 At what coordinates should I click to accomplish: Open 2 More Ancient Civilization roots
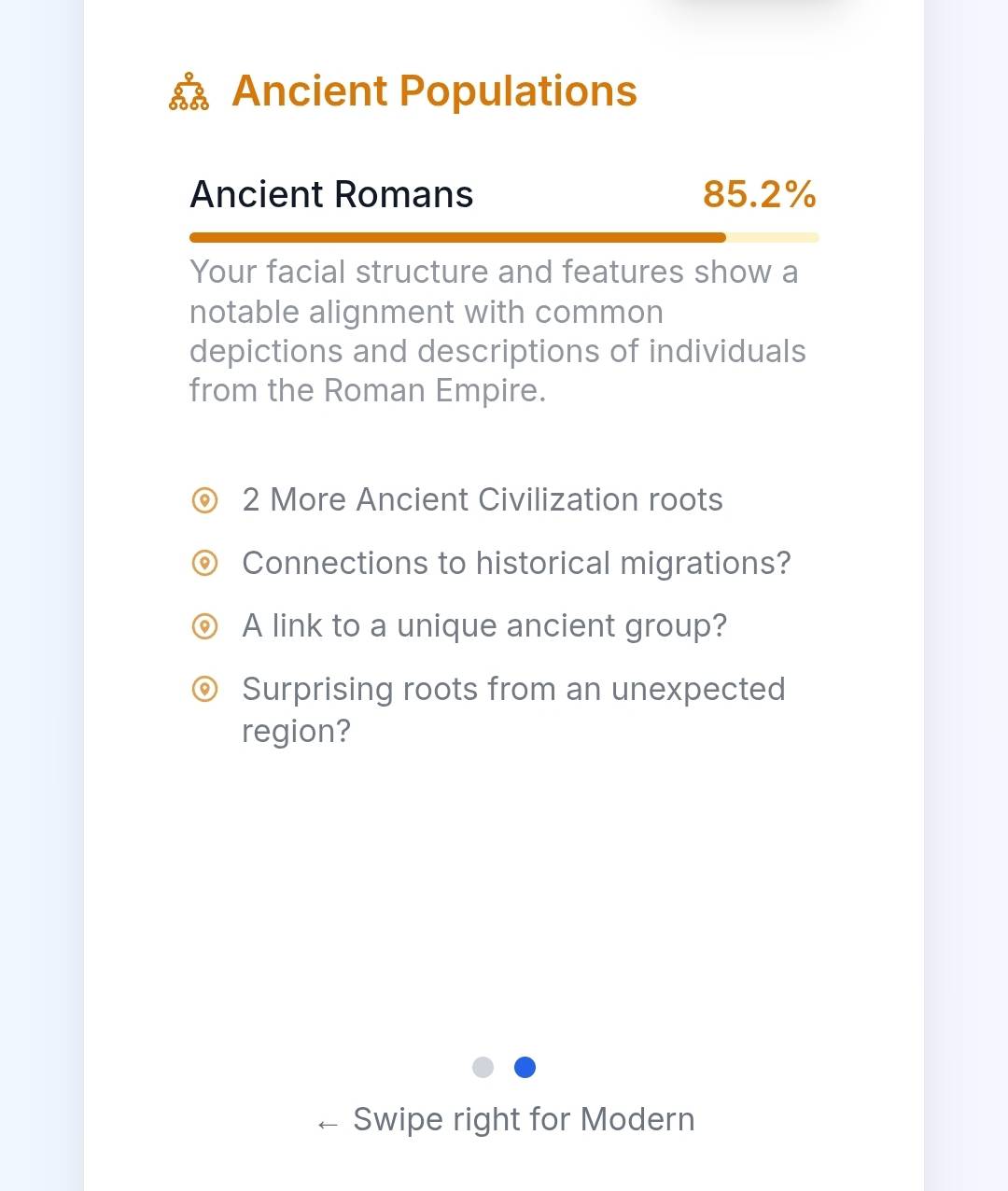click(x=483, y=500)
